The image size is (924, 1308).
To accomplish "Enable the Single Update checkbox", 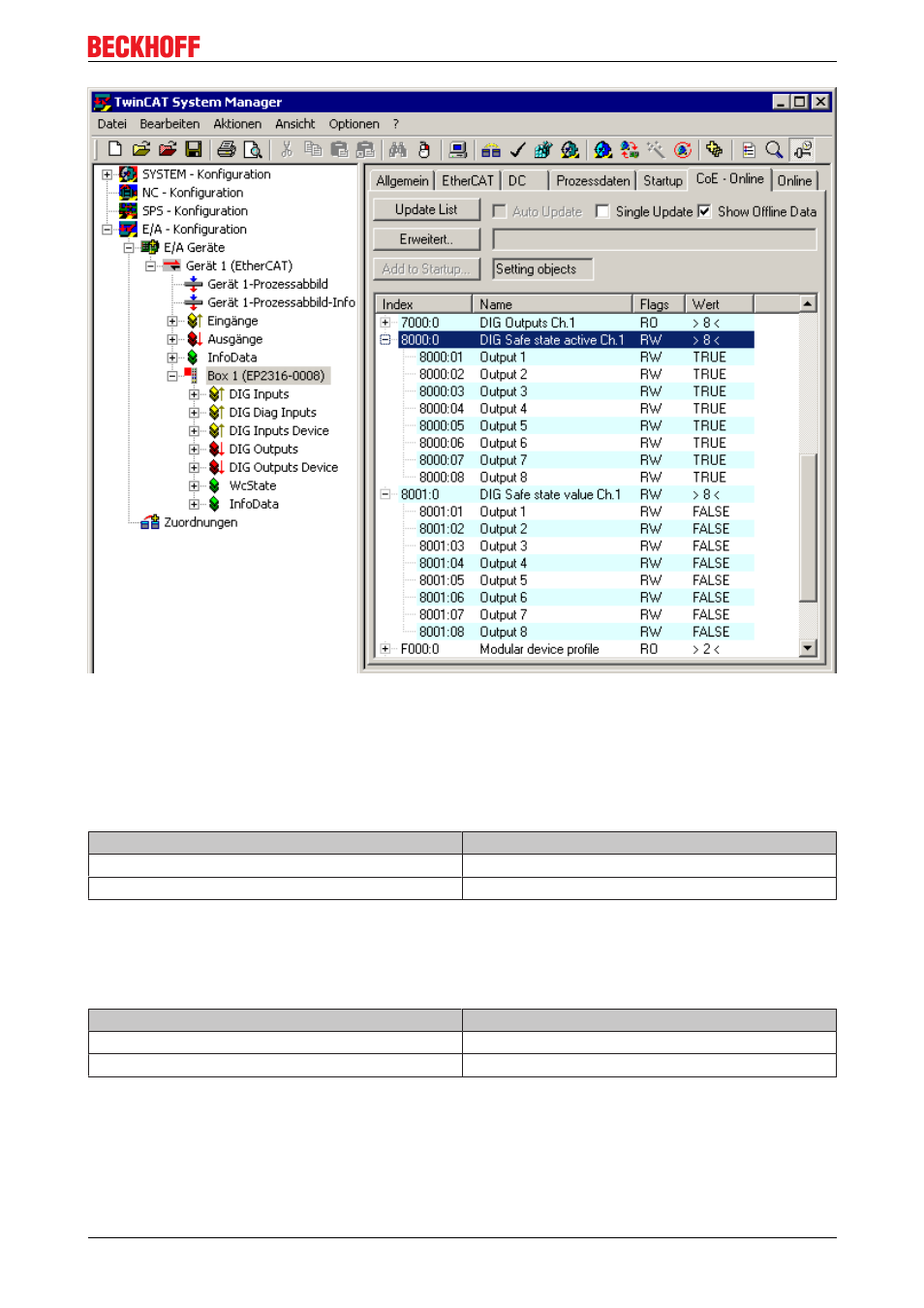I will 602,211.
